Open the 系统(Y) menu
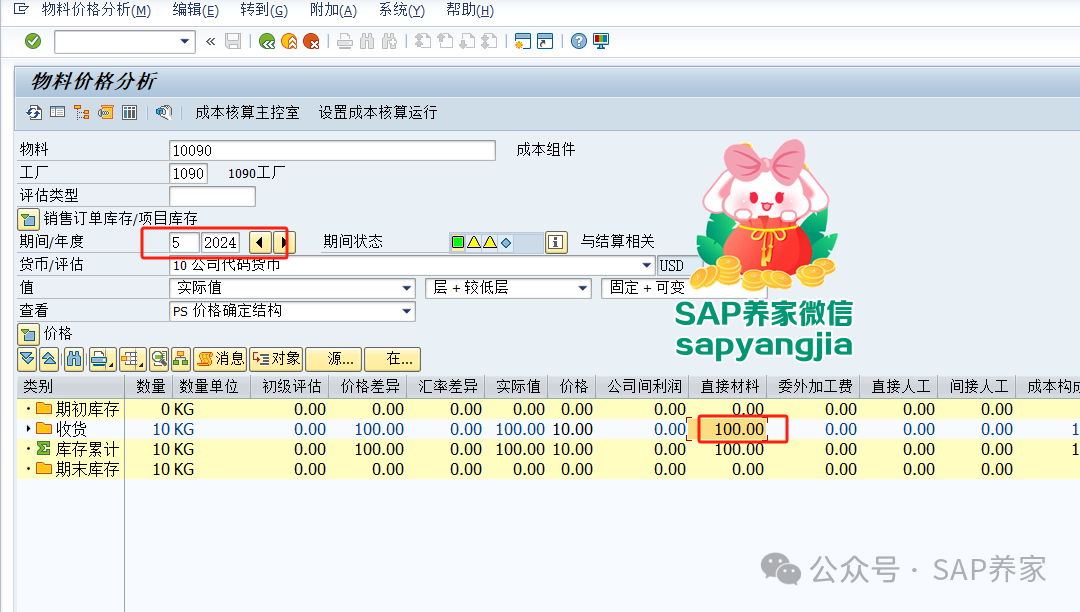 (402, 10)
